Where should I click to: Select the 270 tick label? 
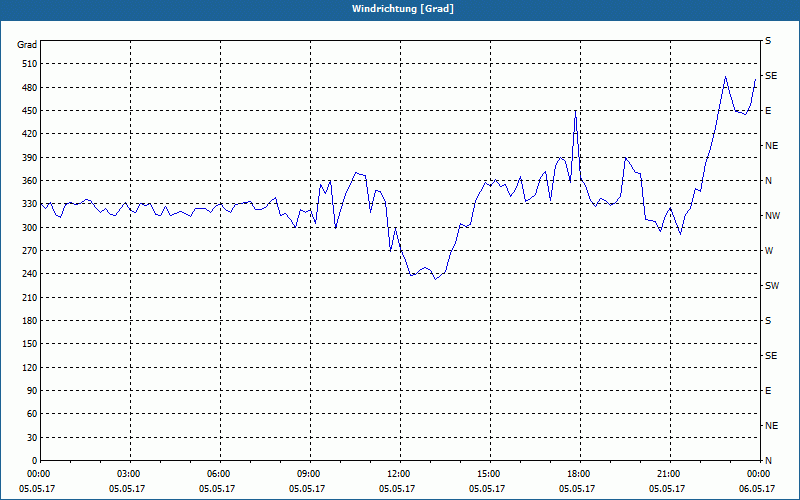29,251
